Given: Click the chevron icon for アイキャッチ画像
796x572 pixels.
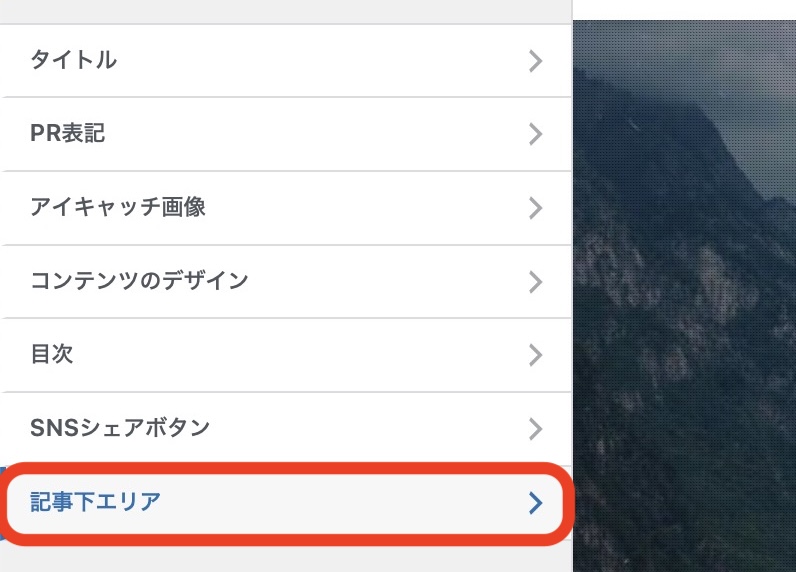Looking at the screenshot, I should pyautogui.click(x=536, y=208).
